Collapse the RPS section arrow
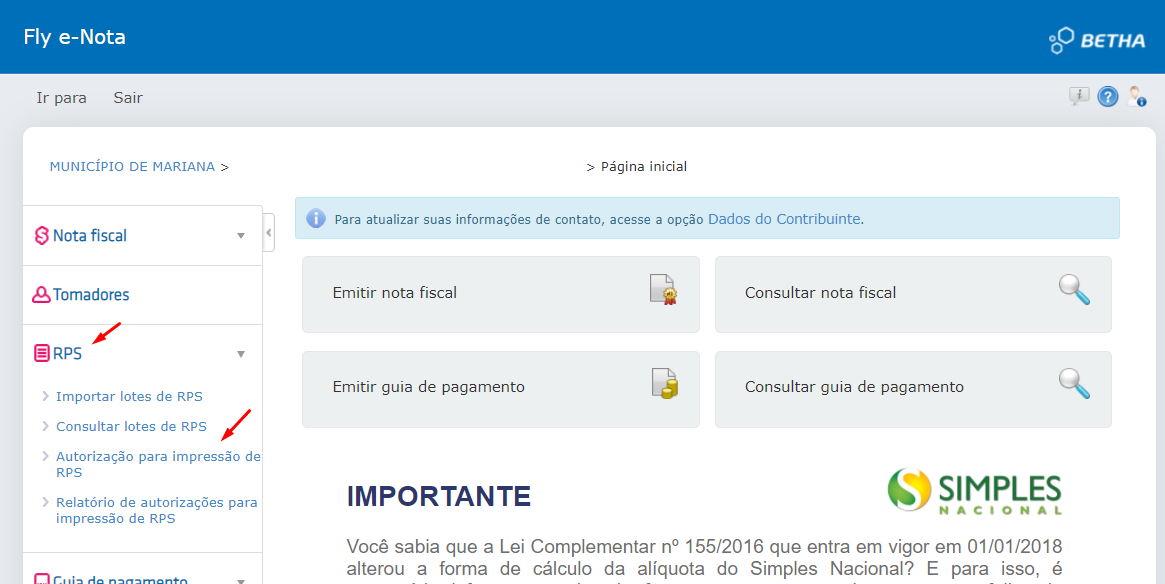The image size is (1165, 584). click(241, 354)
